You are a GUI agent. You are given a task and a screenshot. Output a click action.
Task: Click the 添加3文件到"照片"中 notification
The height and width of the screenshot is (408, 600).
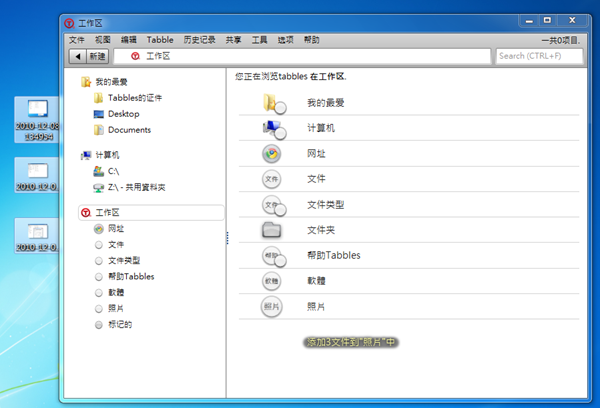point(351,342)
